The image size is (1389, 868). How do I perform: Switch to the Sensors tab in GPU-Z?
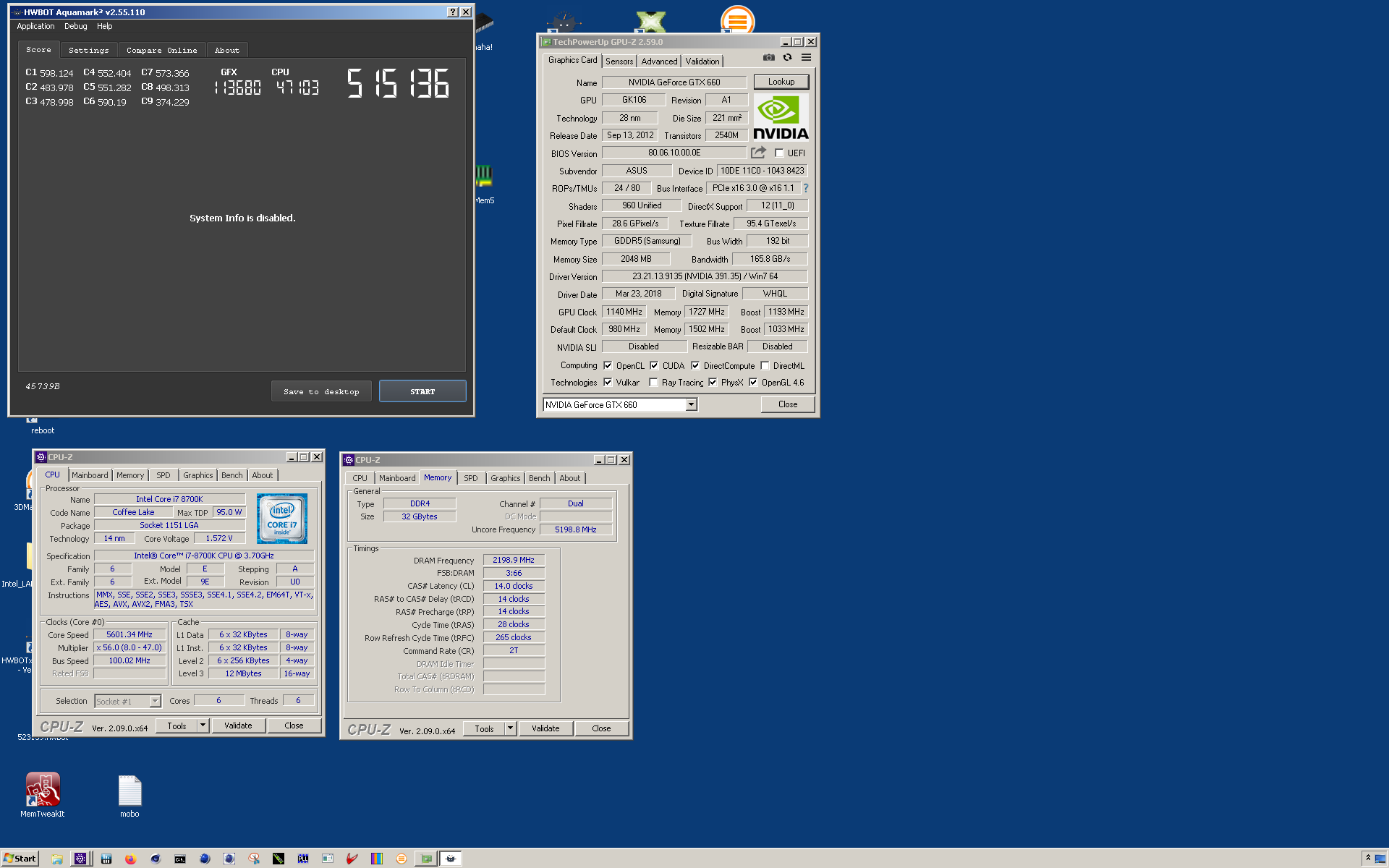pos(619,61)
